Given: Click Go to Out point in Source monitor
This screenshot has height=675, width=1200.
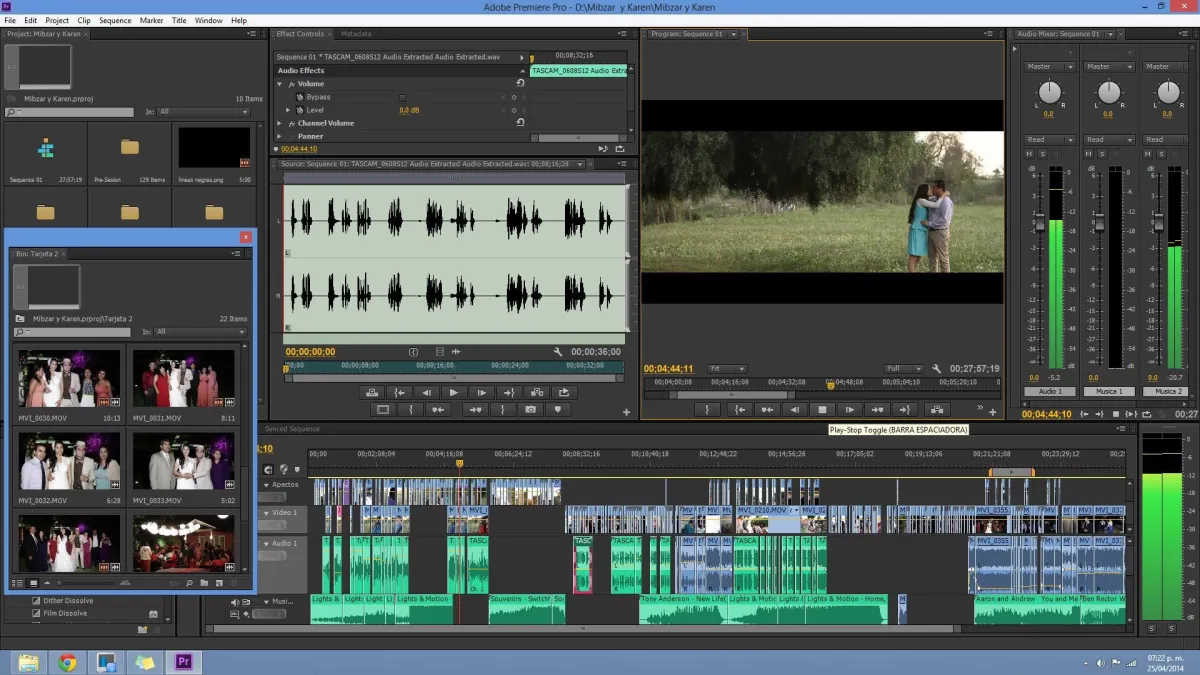Looking at the screenshot, I should 508,393.
